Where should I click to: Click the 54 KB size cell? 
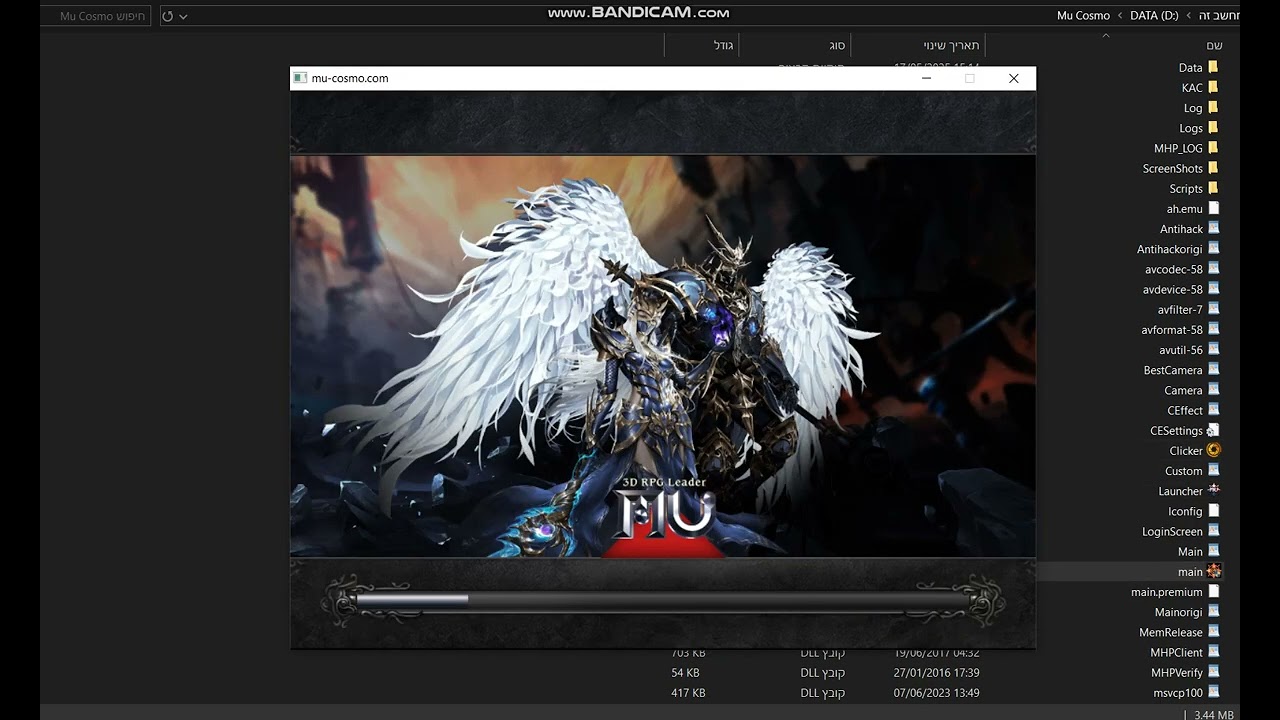[685, 673]
